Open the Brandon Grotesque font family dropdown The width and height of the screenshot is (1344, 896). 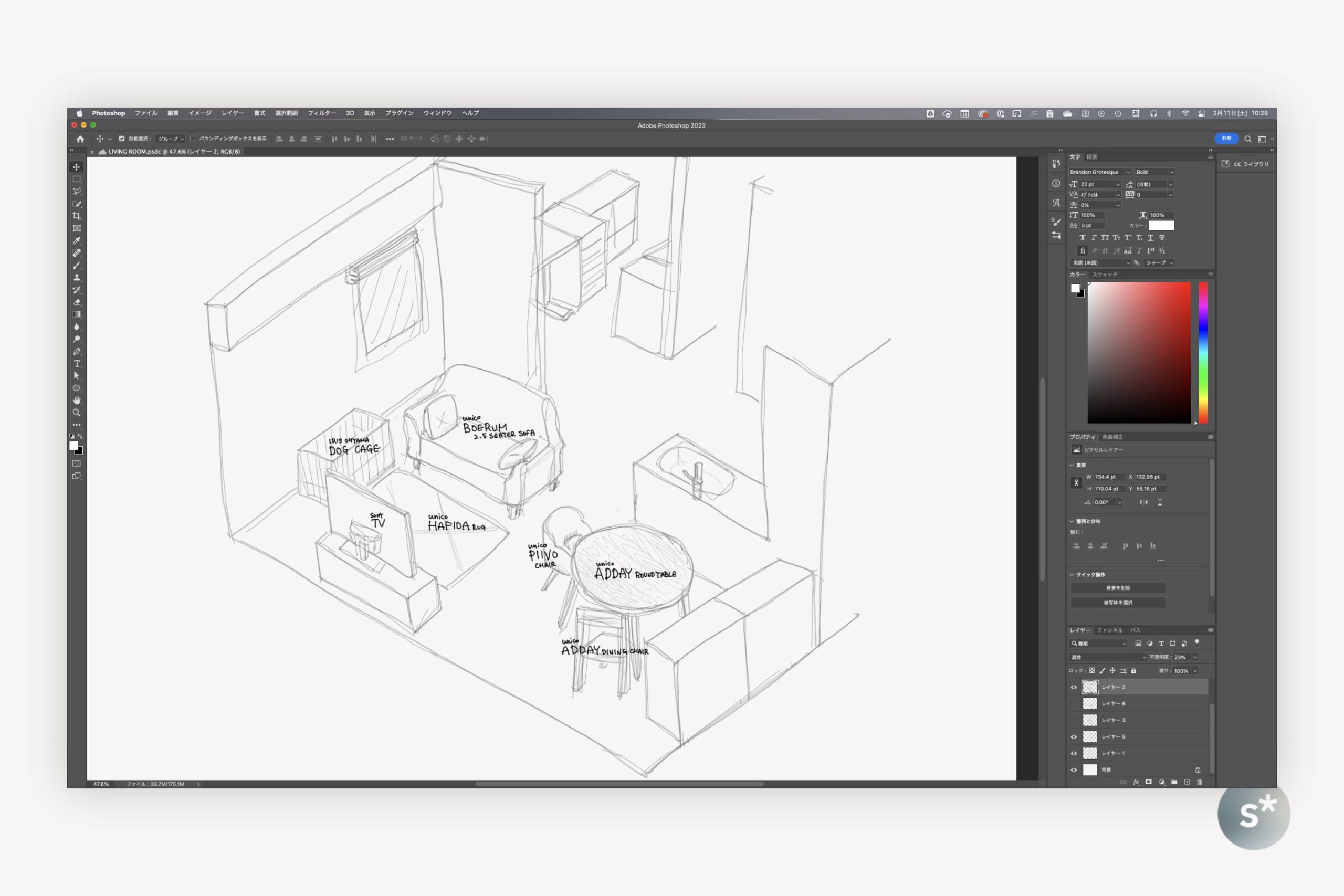click(x=1127, y=172)
